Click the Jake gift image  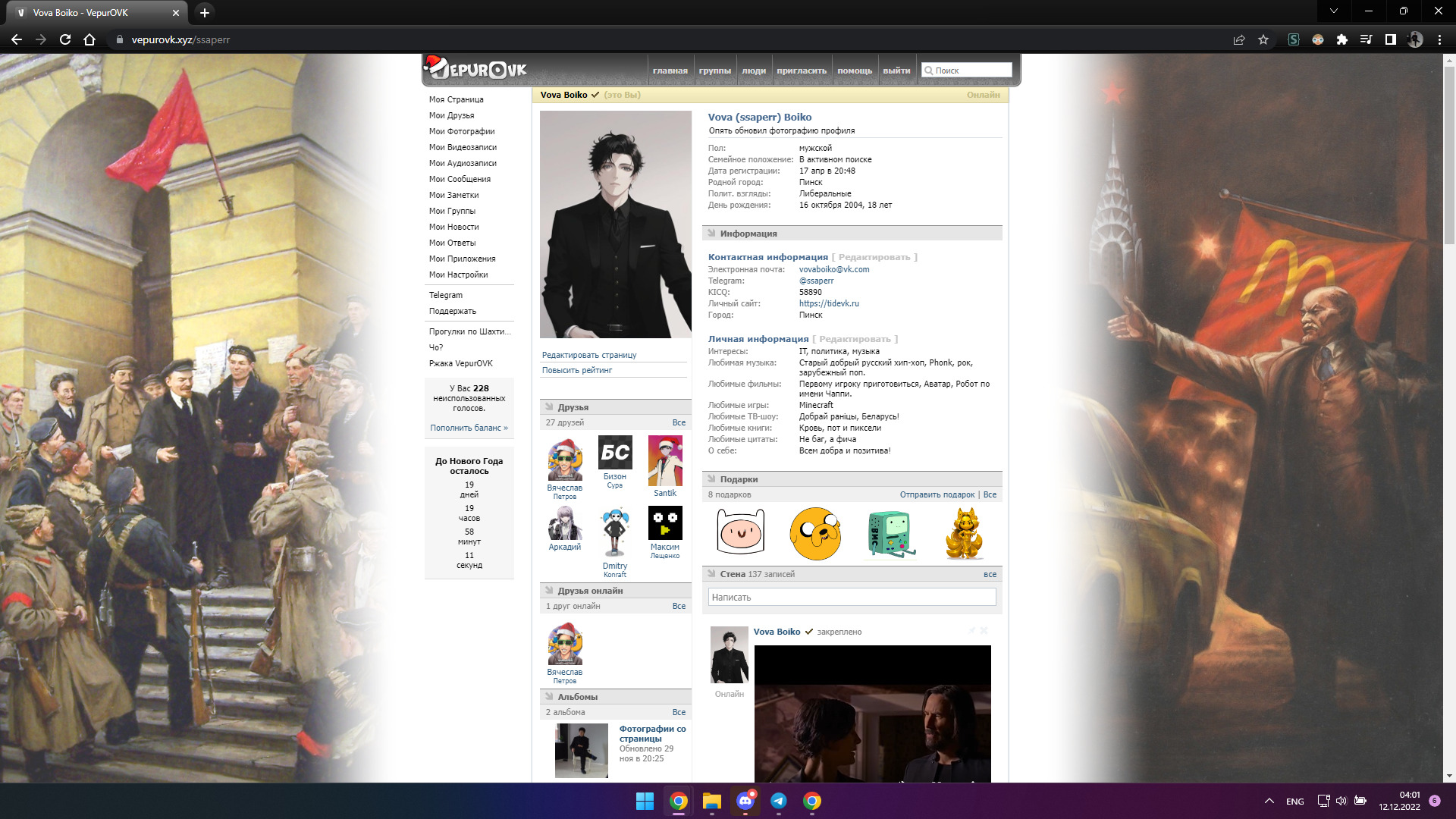pyautogui.click(x=815, y=534)
